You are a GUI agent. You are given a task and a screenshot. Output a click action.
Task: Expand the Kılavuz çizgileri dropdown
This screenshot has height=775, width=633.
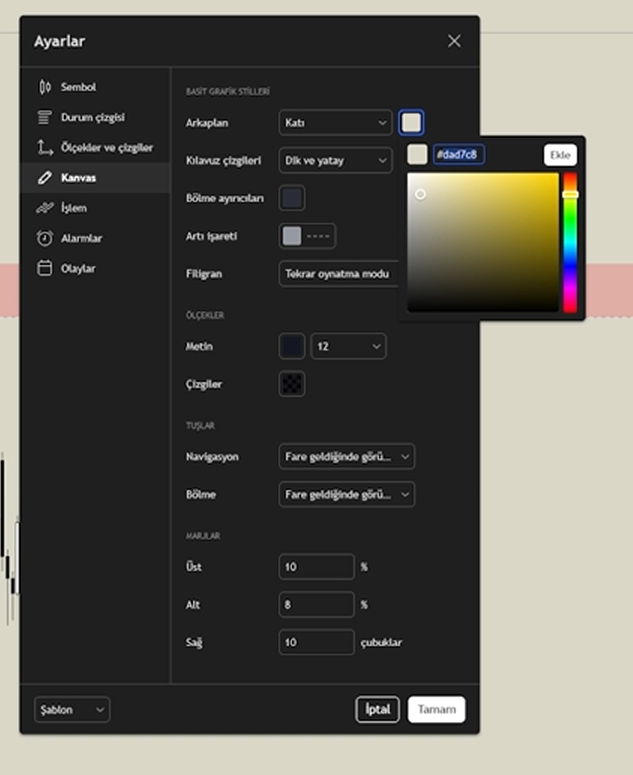tap(336, 161)
